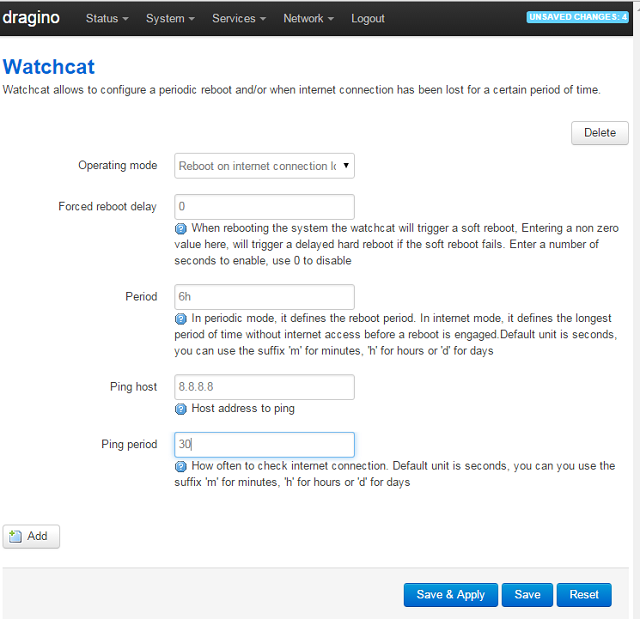Click the help icon under Ping period
640x619 pixels.
[x=180, y=466]
